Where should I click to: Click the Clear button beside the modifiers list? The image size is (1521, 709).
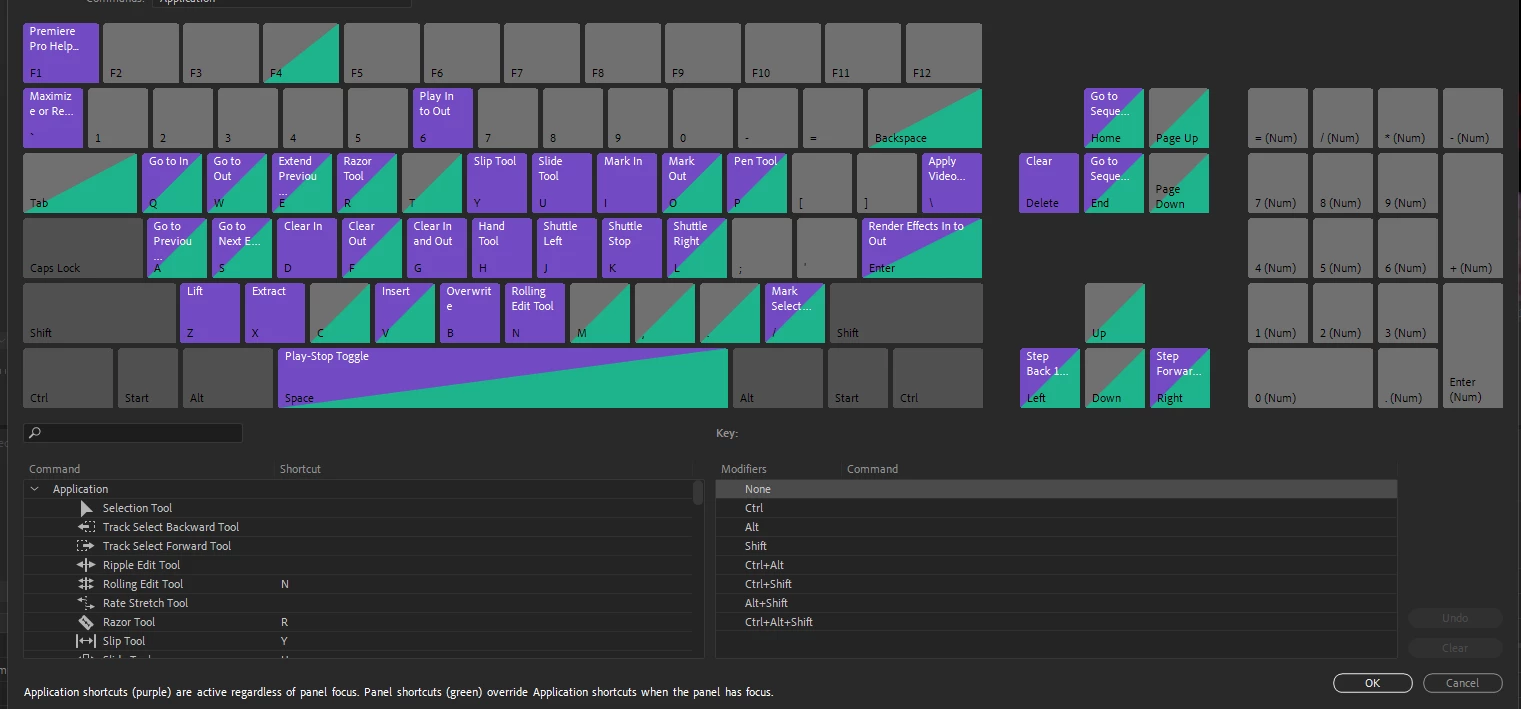pyautogui.click(x=1455, y=648)
